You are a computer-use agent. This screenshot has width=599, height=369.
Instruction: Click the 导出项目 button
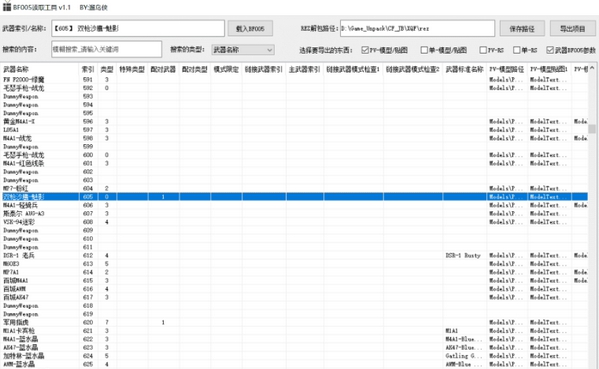572,28
